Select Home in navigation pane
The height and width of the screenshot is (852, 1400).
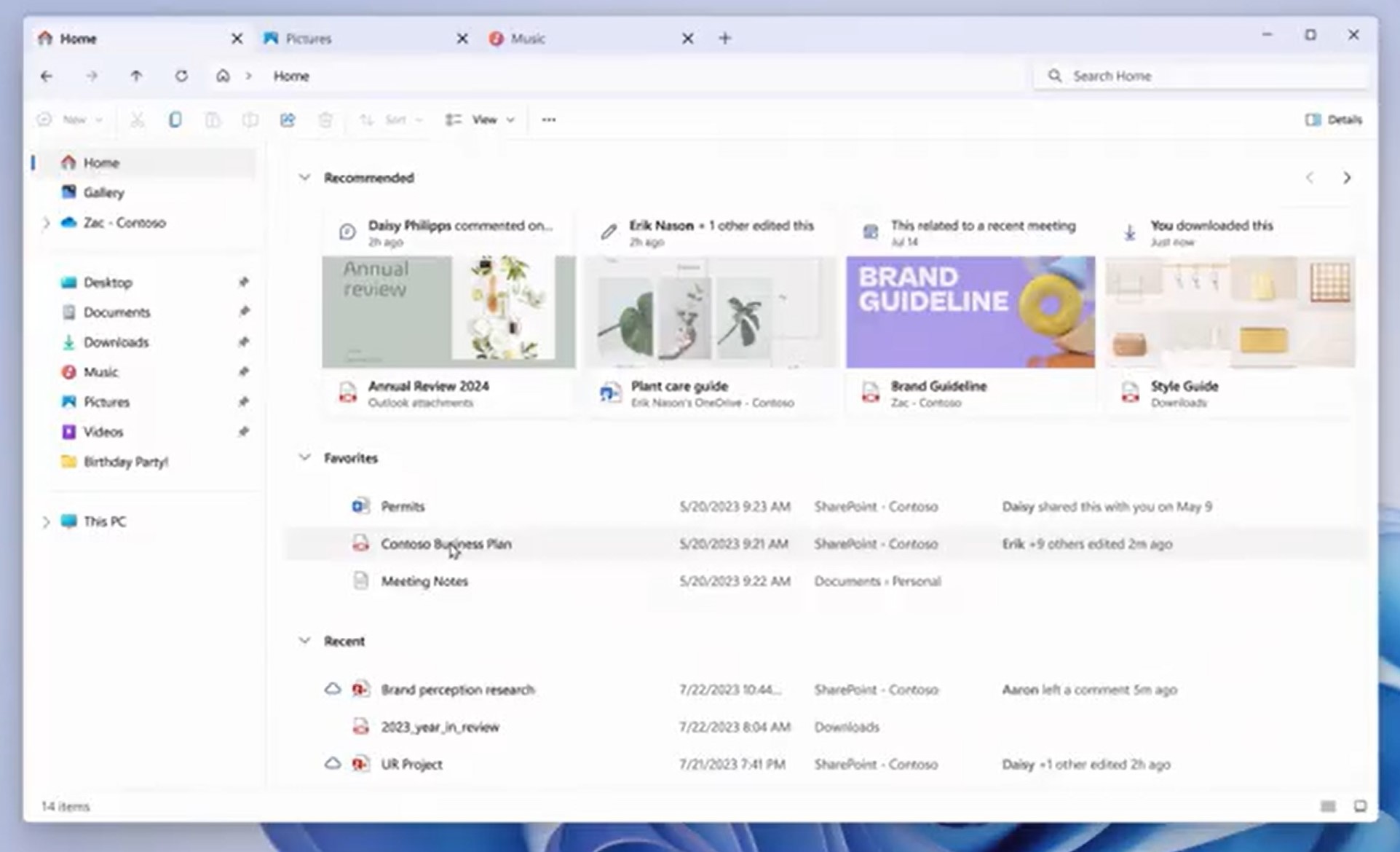coord(145,162)
